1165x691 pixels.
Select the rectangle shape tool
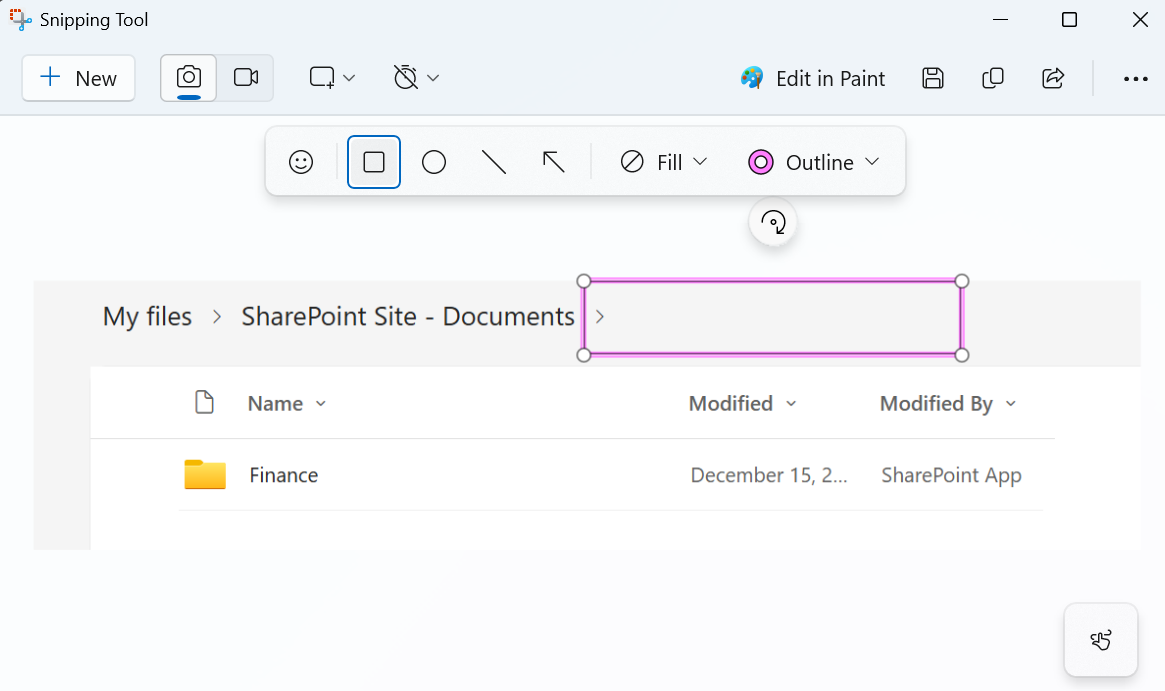pos(374,162)
